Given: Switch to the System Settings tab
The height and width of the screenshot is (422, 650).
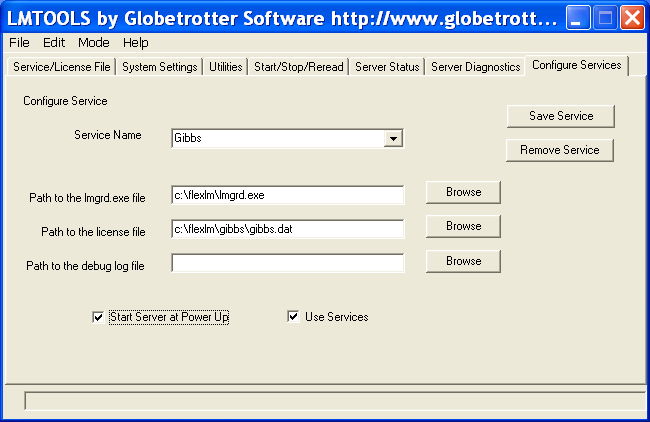Looking at the screenshot, I should 160,67.
